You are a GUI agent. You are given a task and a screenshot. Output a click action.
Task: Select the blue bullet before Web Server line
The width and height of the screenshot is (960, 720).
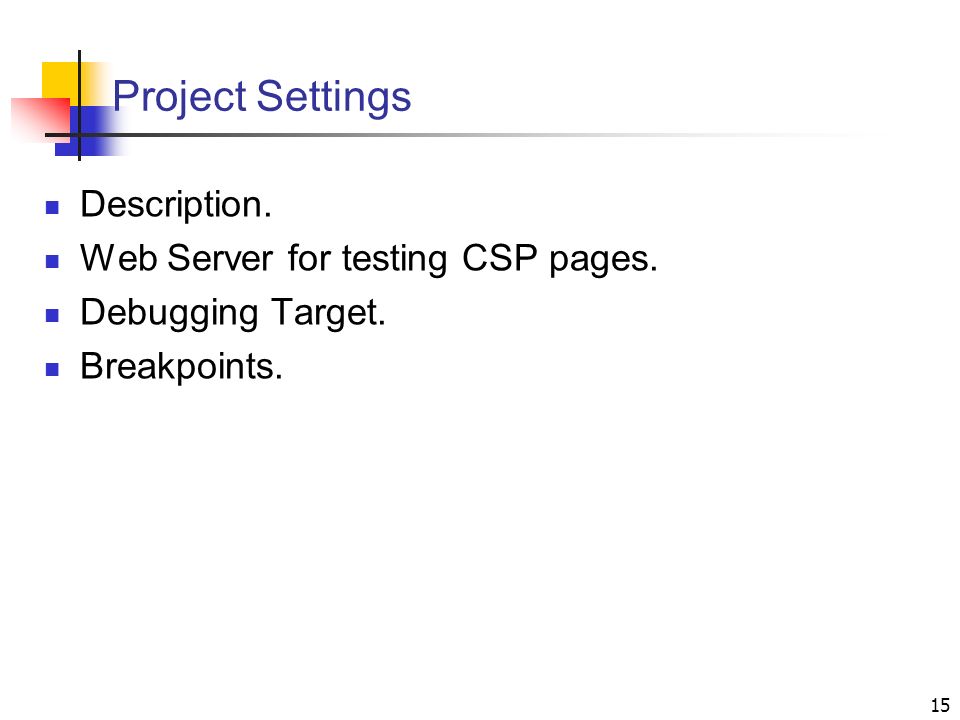(53, 261)
